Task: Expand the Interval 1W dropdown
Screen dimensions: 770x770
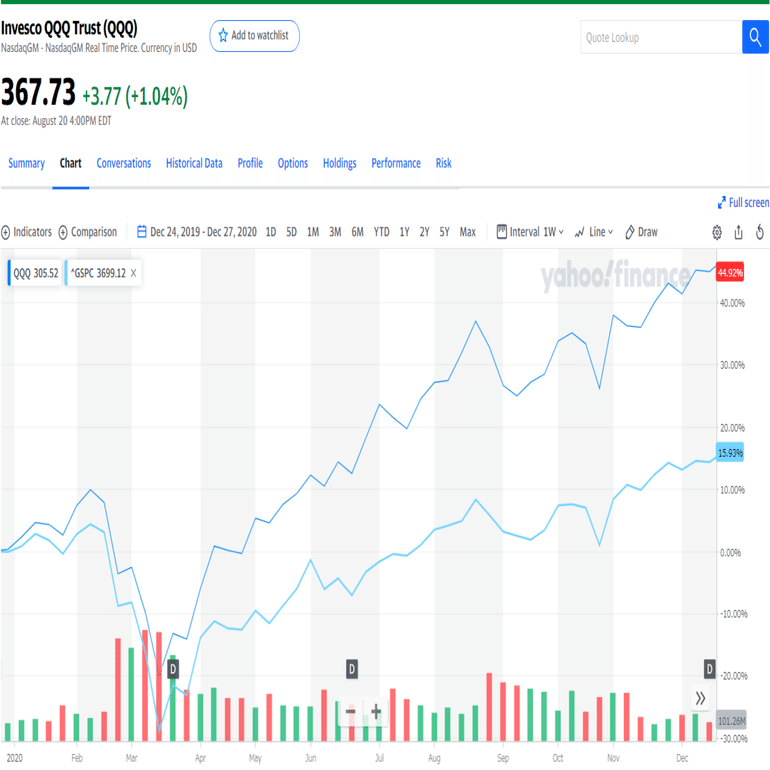Action: pos(530,232)
